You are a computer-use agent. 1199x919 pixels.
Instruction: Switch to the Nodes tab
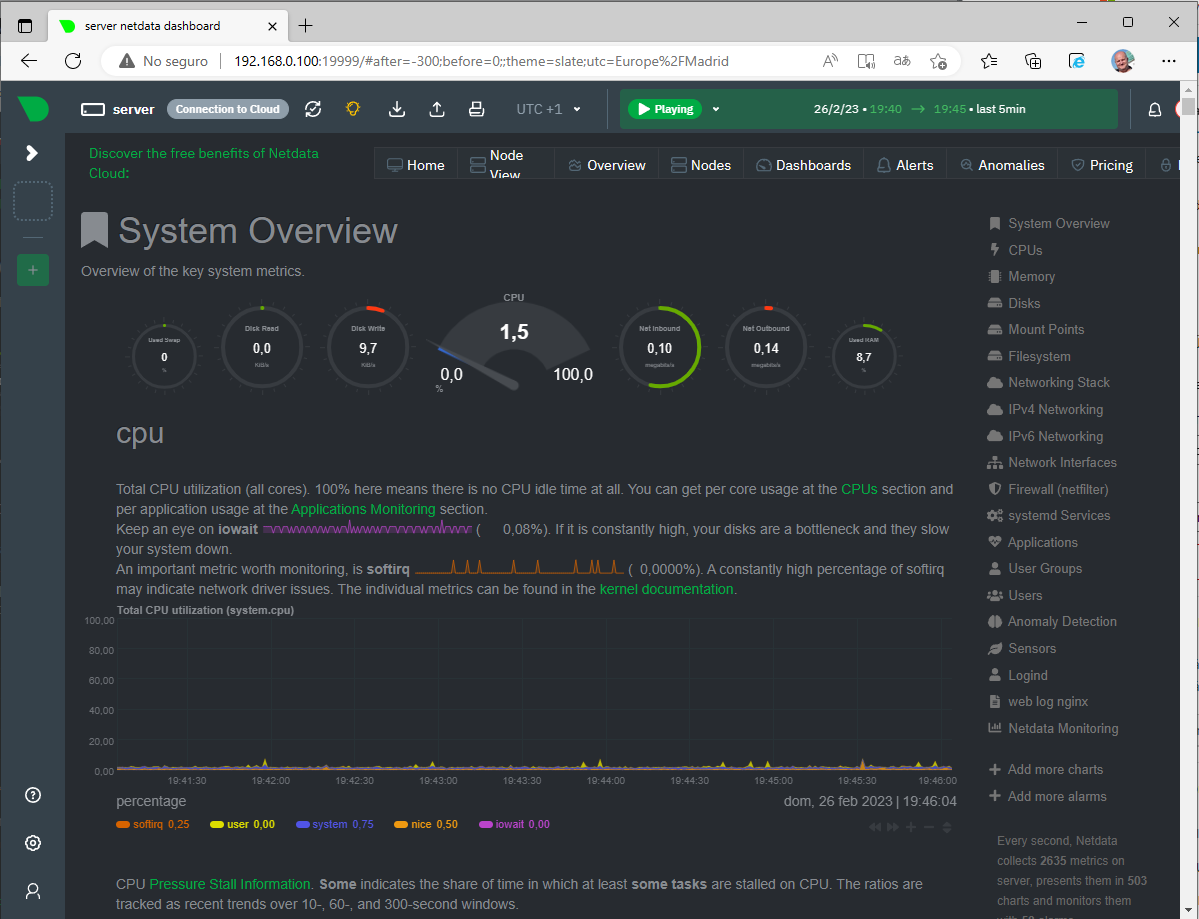click(701, 164)
